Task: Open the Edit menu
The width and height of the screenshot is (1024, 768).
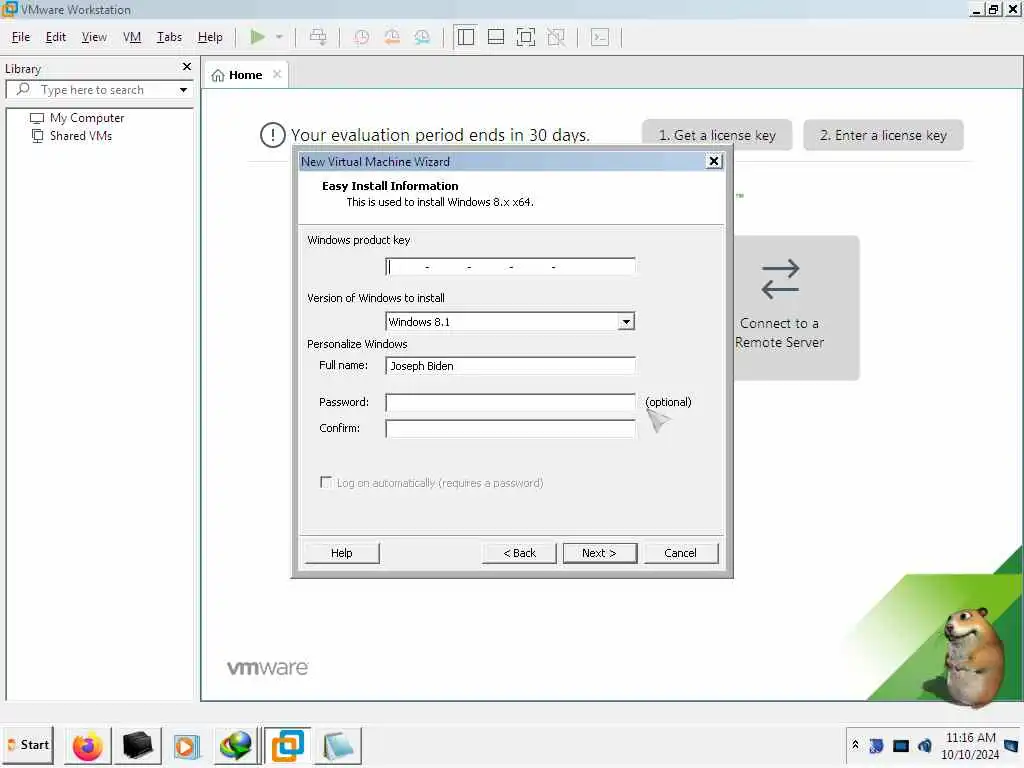Action: (x=56, y=37)
